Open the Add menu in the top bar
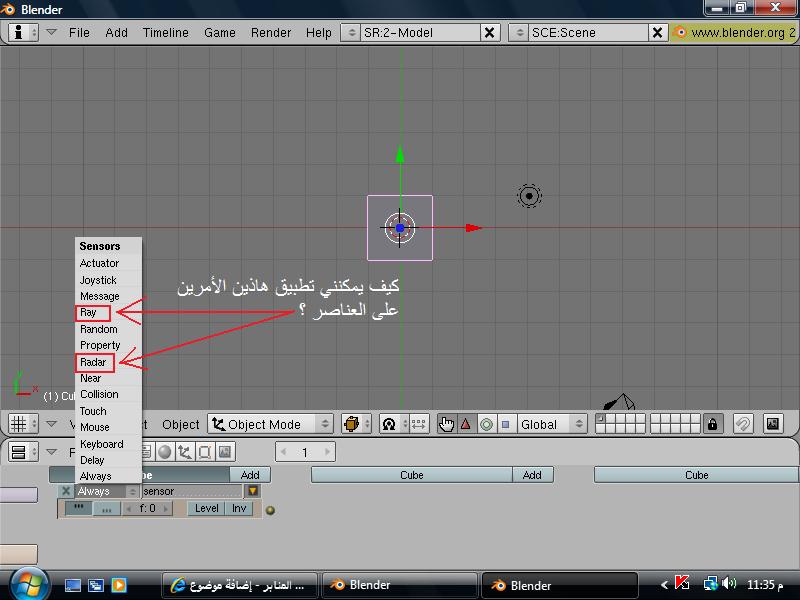Image resolution: width=800 pixels, height=600 pixels. tap(116, 33)
